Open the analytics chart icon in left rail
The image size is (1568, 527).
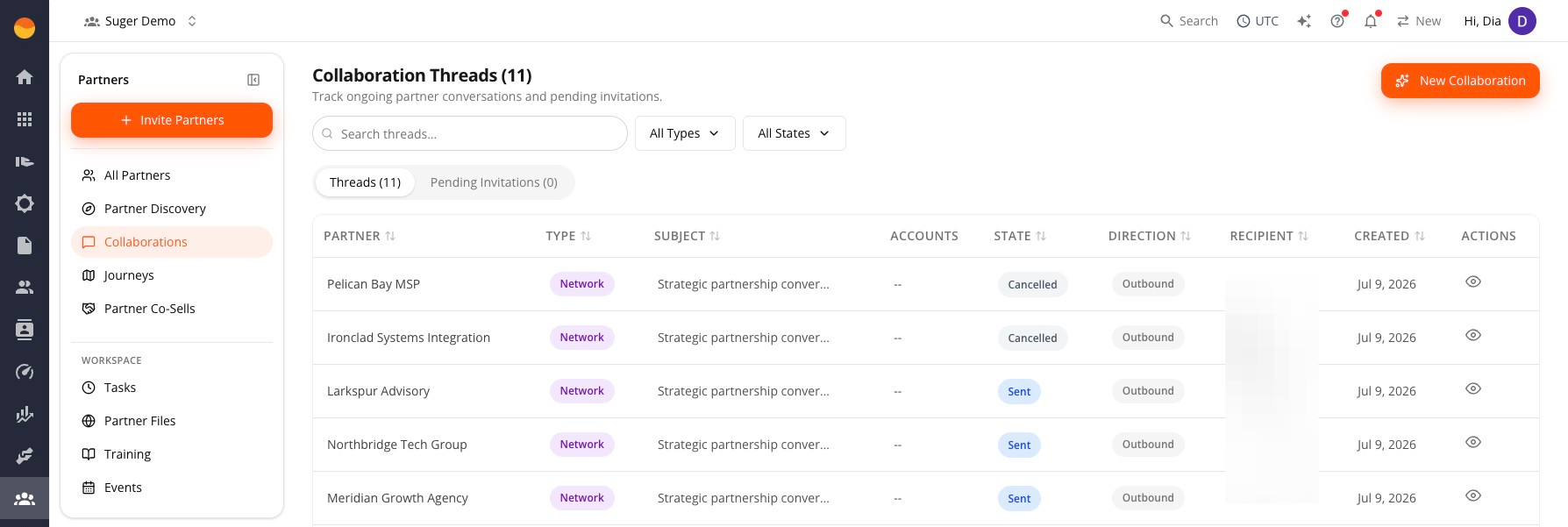pos(25,414)
